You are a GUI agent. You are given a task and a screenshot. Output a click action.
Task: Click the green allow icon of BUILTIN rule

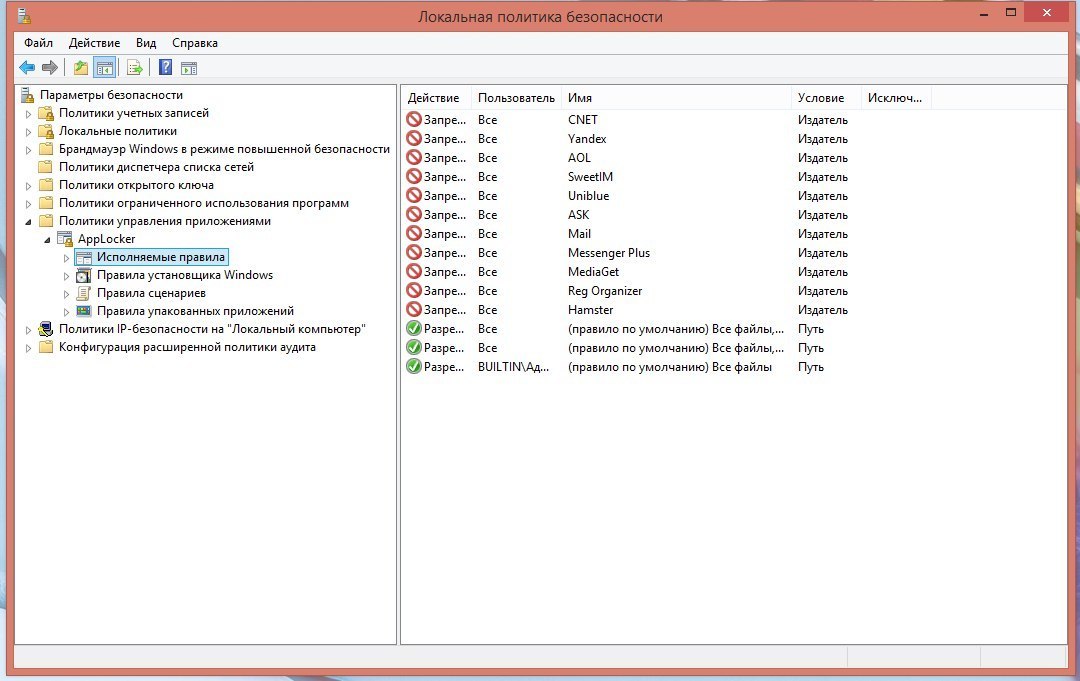(x=414, y=367)
